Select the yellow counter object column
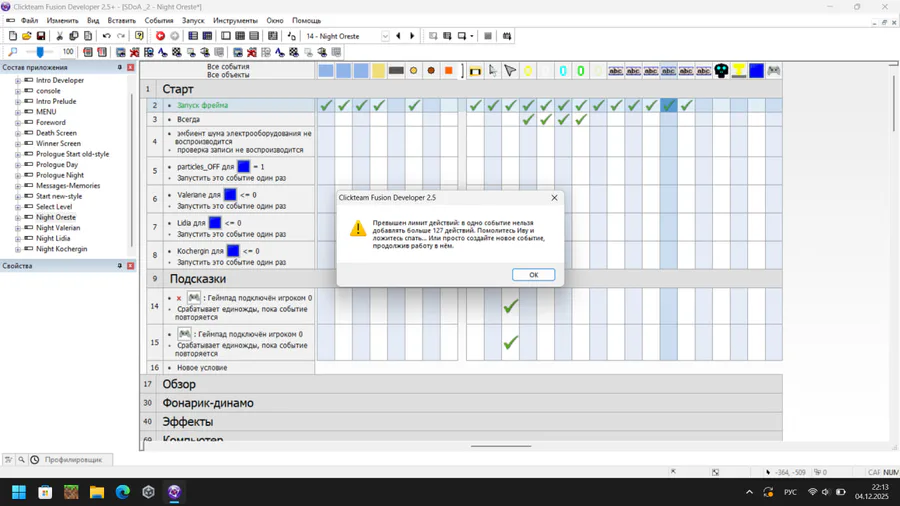Image resolution: width=900 pixels, height=506 pixels. pyautogui.click(x=528, y=71)
